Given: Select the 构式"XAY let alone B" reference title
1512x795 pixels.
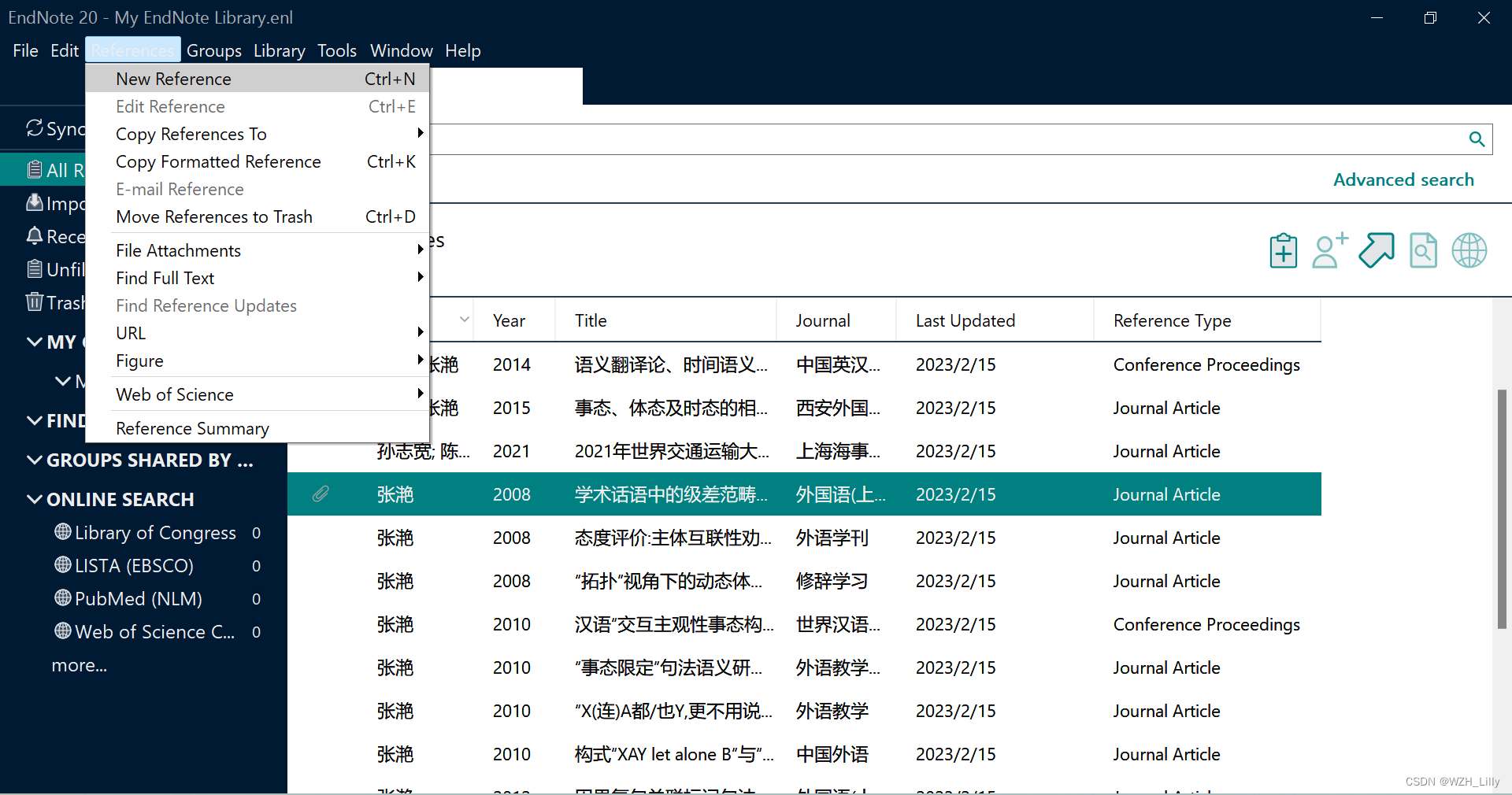Looking at the screenshot, I should click(674, 754).
